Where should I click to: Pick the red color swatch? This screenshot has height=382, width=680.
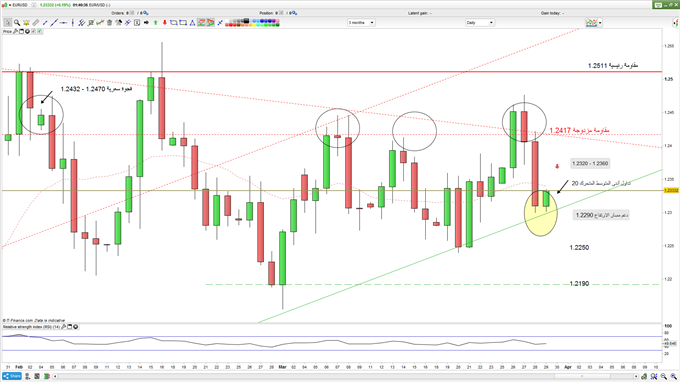tap(231, 25)
